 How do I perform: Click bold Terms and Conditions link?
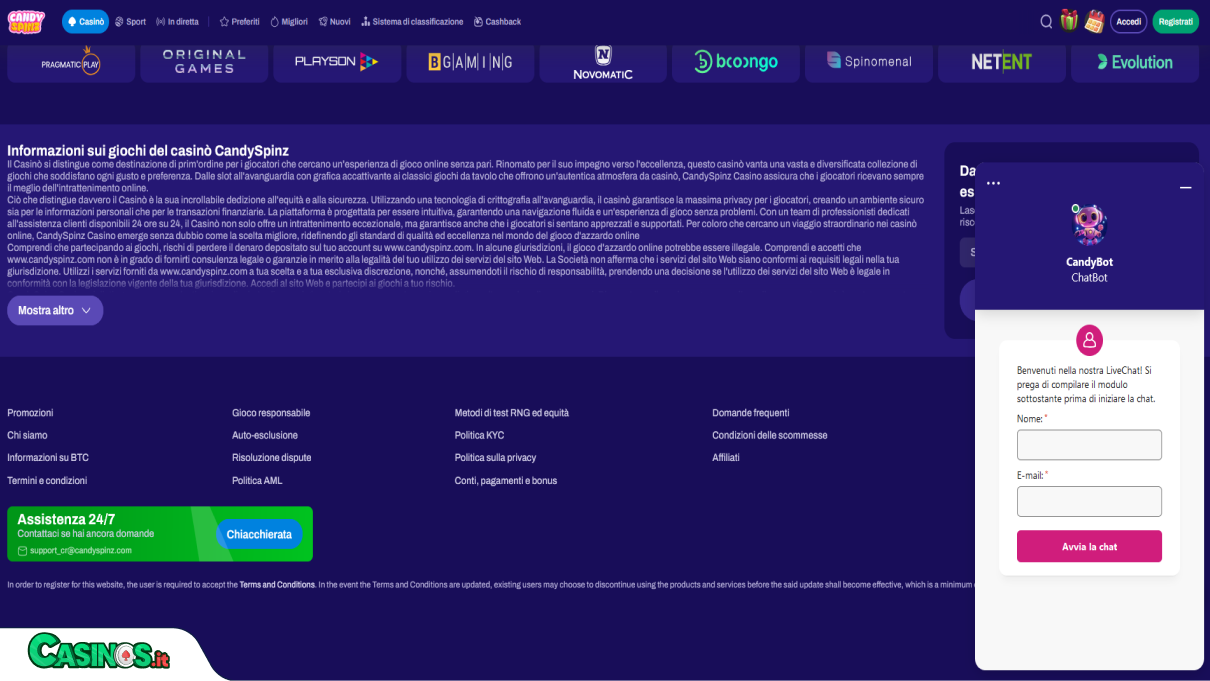click(277, 585)
